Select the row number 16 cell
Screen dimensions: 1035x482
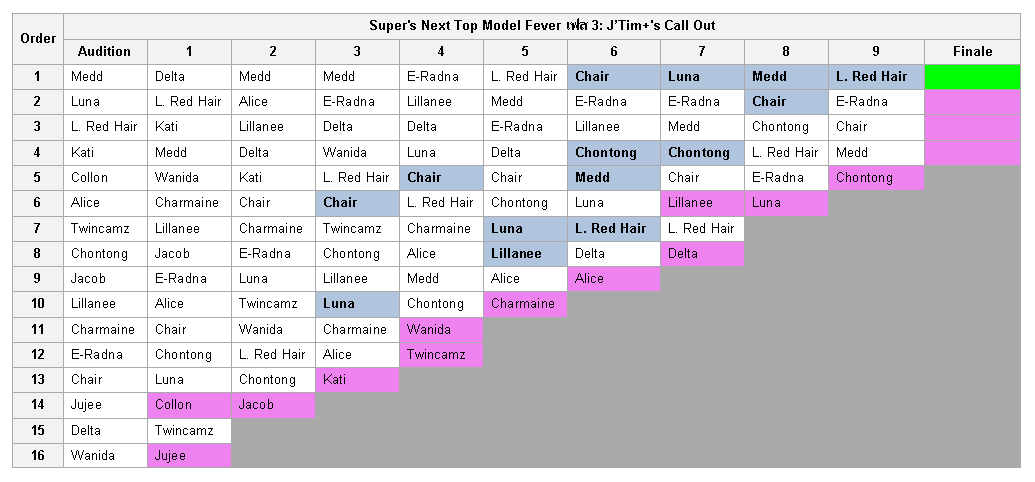pos(38,456)
